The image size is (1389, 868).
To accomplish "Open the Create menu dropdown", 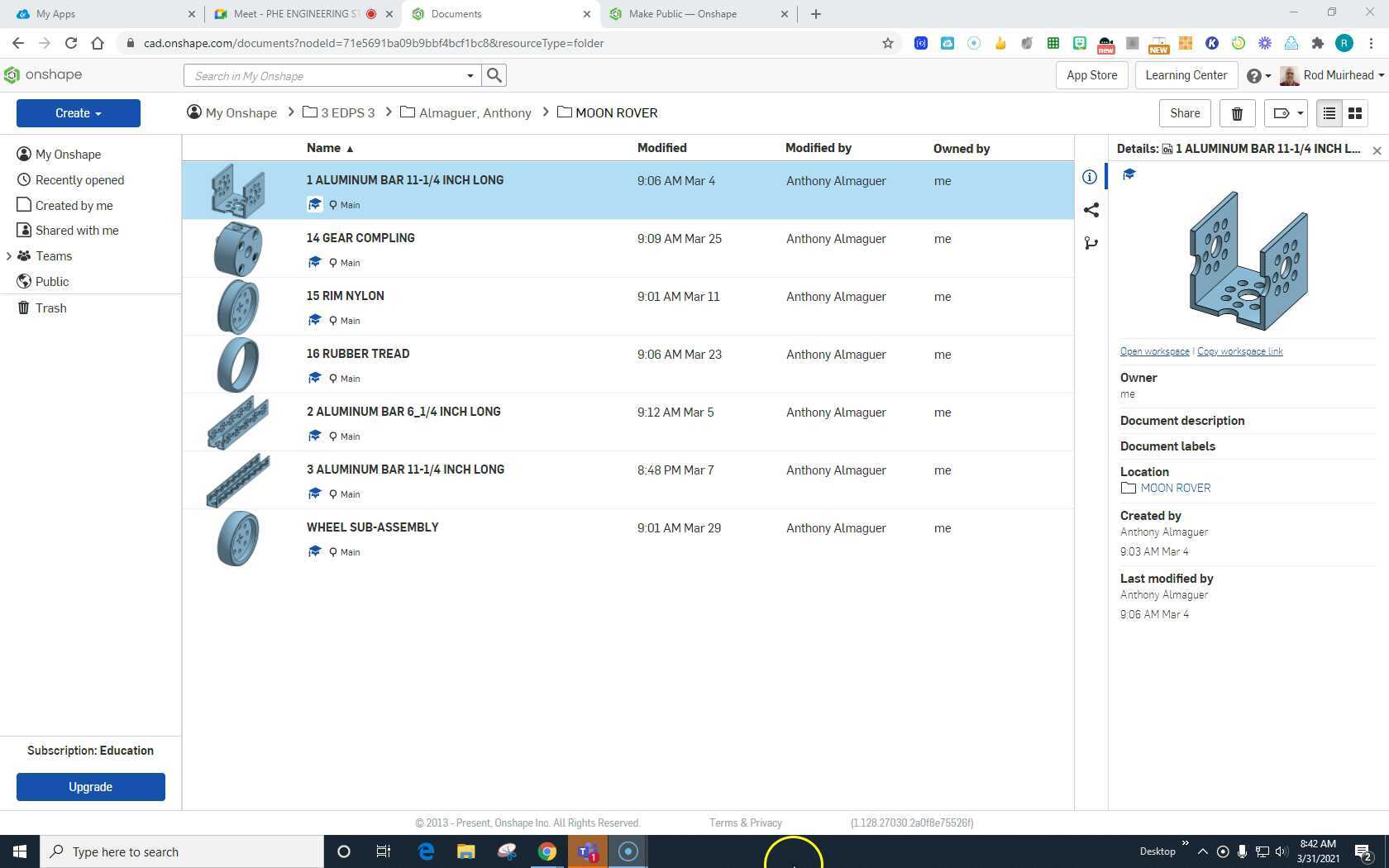I will 78,113.
